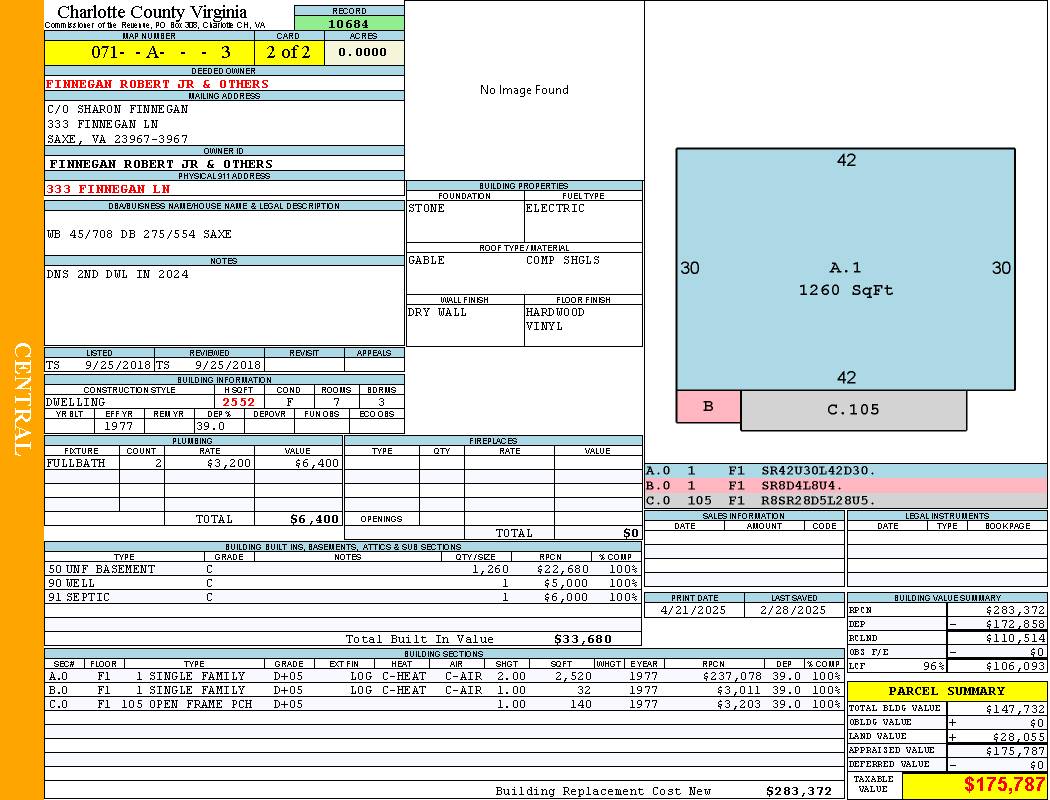This screenshot has width=1050, height=800.
Task: Click the card indicator 2 of 2
Action: (289, 52)
